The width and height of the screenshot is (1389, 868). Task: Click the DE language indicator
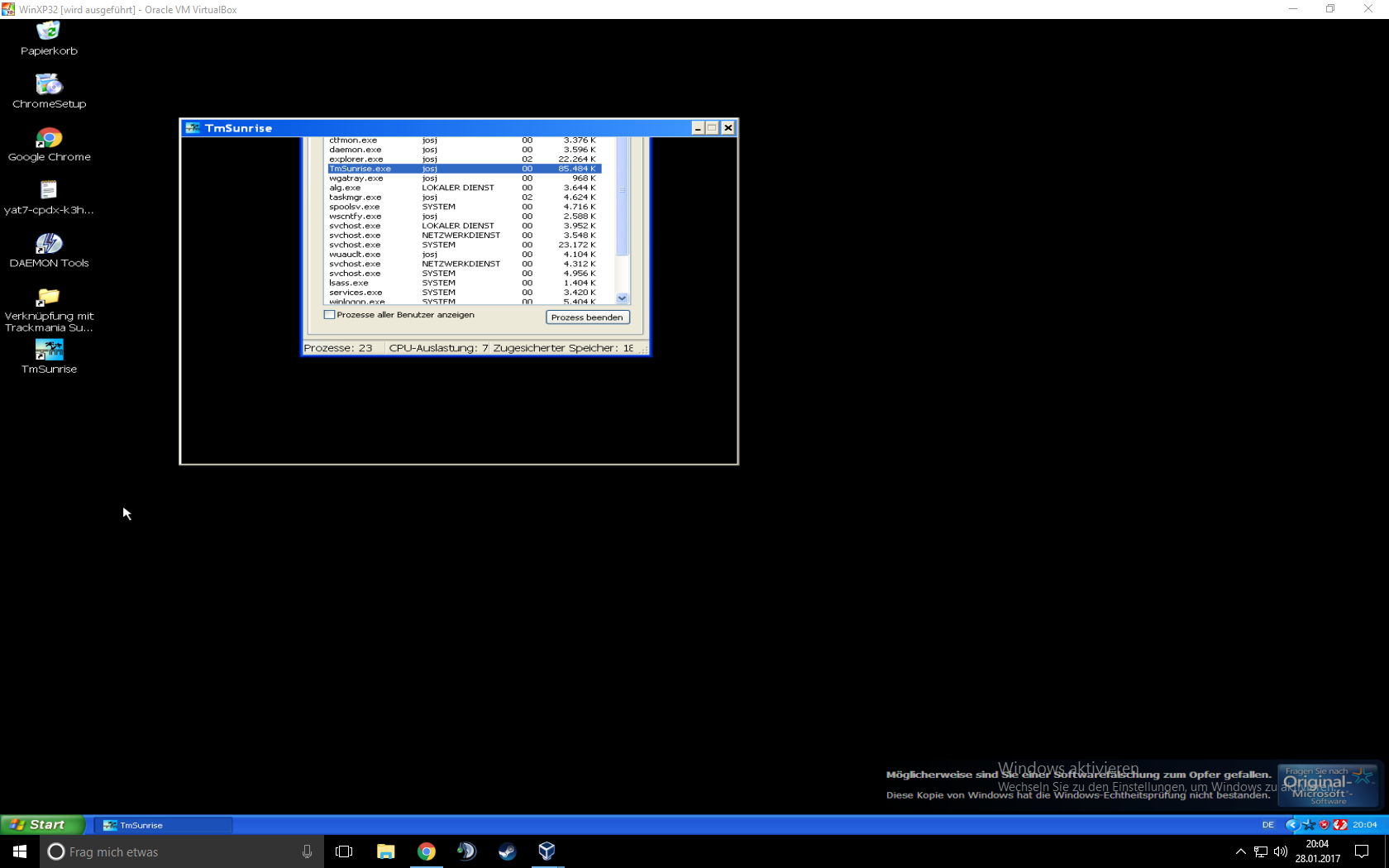point(1267,825)
